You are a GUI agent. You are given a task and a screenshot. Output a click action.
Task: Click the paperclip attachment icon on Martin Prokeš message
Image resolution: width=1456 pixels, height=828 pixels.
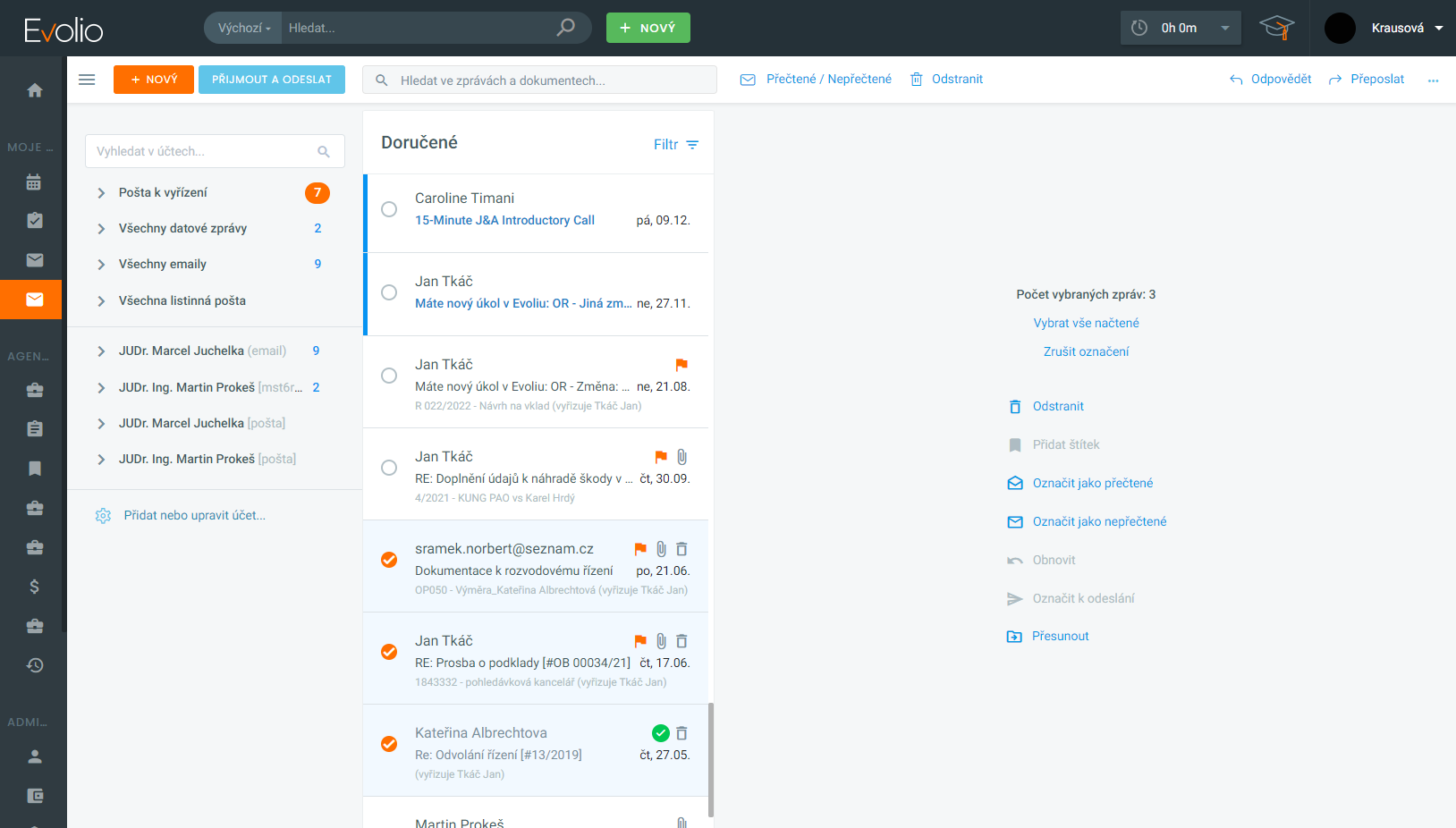click(x=682, y=820)
